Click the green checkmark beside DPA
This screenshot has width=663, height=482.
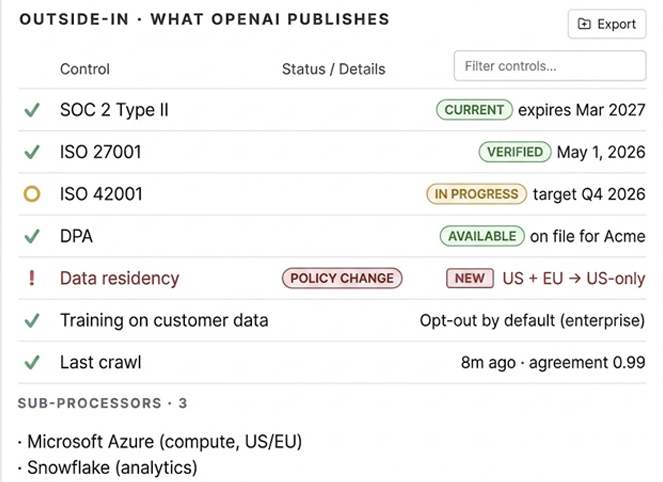pos(32,236)
